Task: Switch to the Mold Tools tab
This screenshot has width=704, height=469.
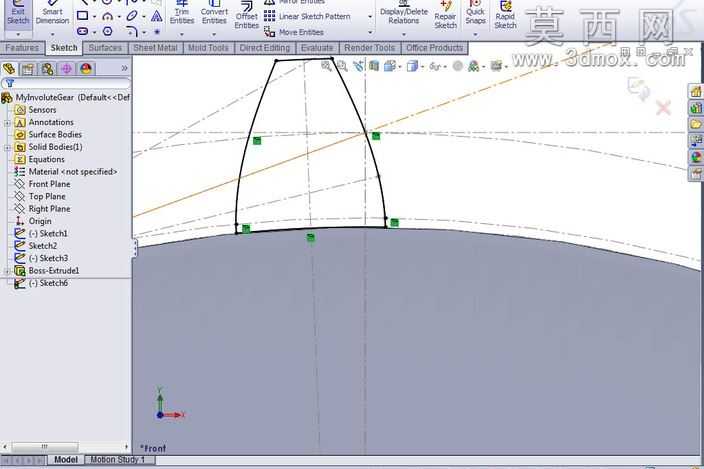Action: [208, 48]
